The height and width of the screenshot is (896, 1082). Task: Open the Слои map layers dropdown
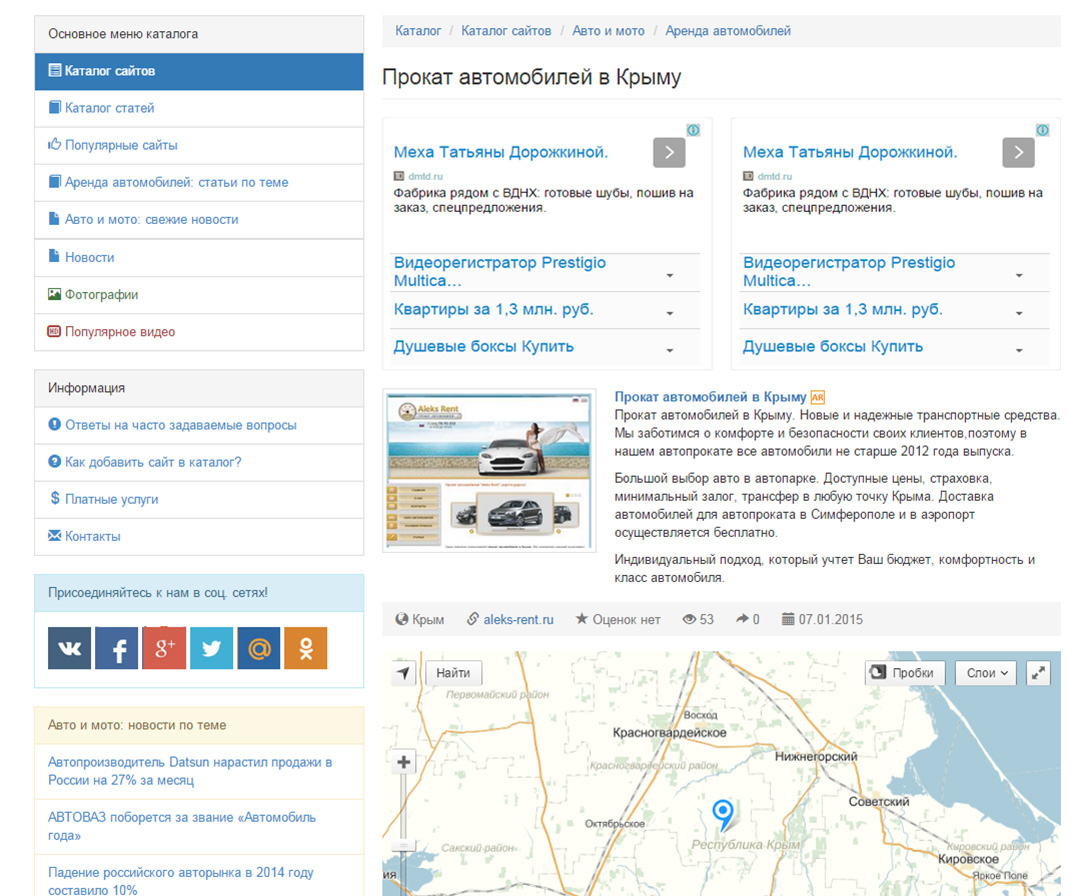point(985,673)
